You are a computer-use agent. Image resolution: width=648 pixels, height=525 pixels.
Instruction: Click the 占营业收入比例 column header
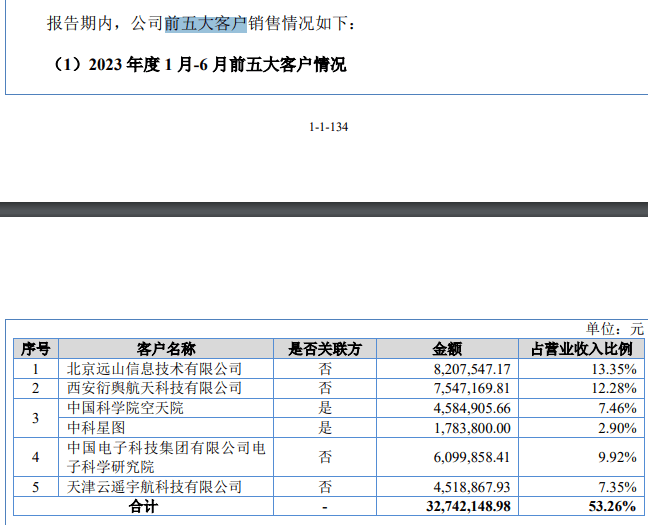coord(581,349)
